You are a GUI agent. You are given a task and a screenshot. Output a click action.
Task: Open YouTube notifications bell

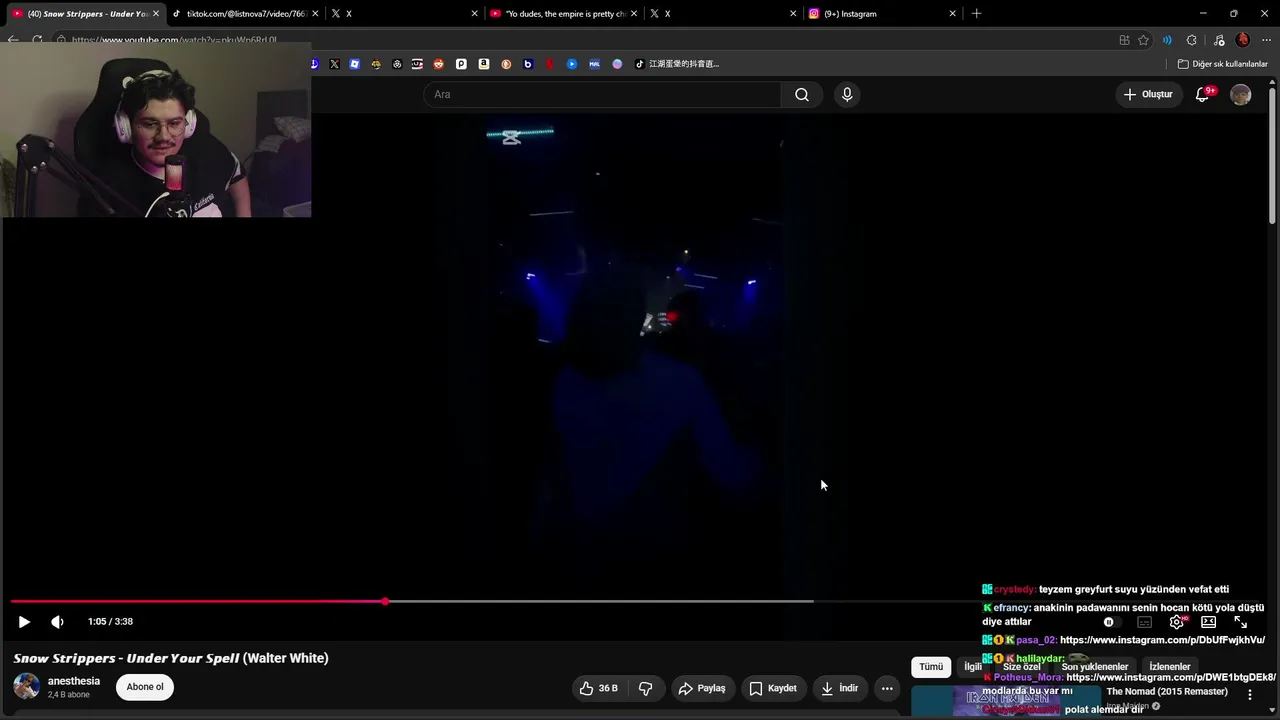pos(1203,94)
